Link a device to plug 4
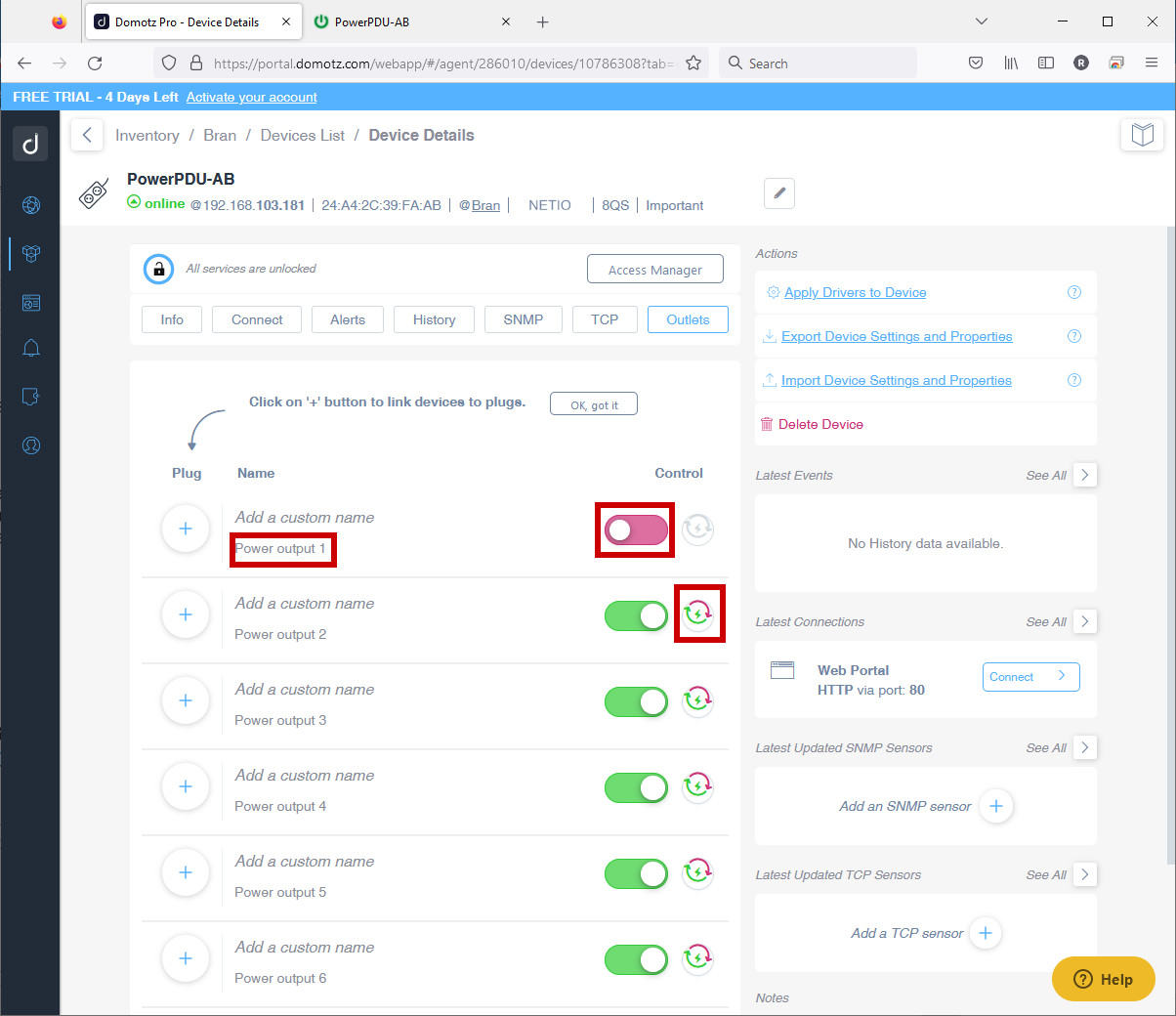The height and width of the screenshot is (1016, 1176). (186, 786)
